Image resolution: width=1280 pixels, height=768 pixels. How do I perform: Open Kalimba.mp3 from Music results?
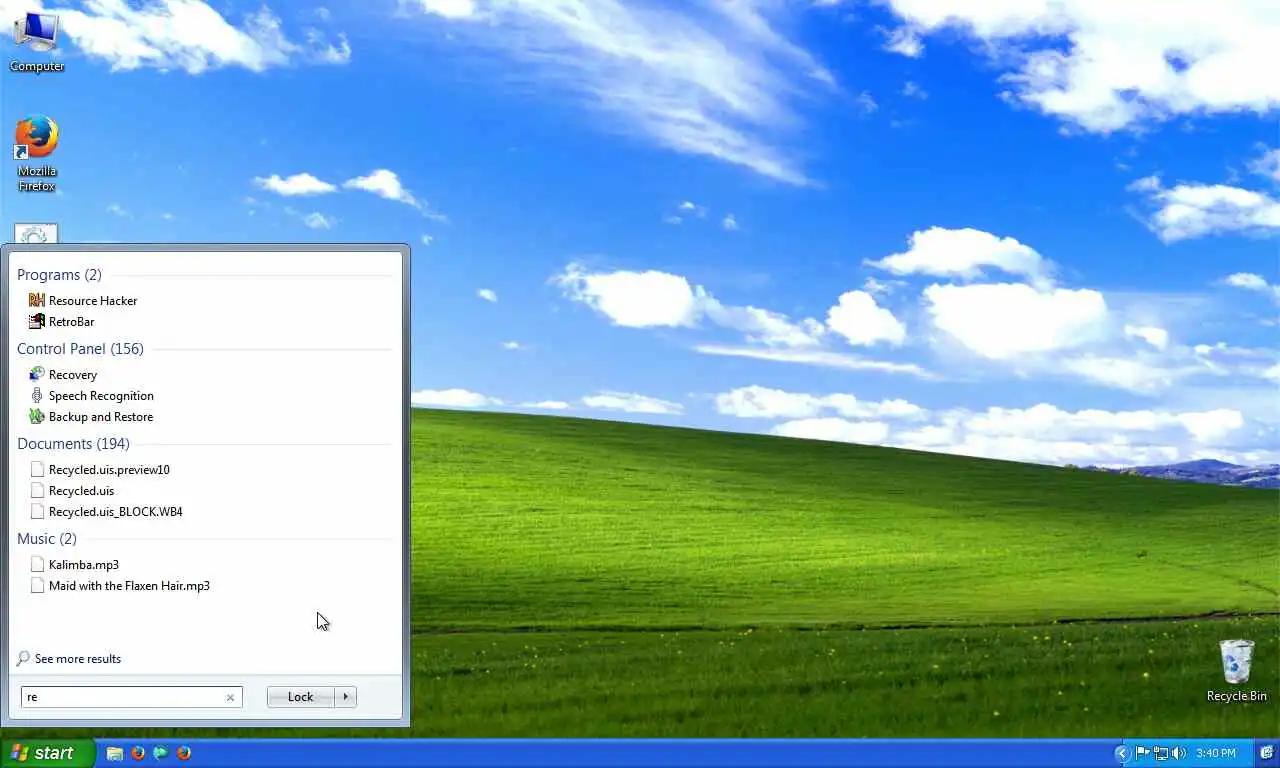pyautogui.click(x=75, y=564)
